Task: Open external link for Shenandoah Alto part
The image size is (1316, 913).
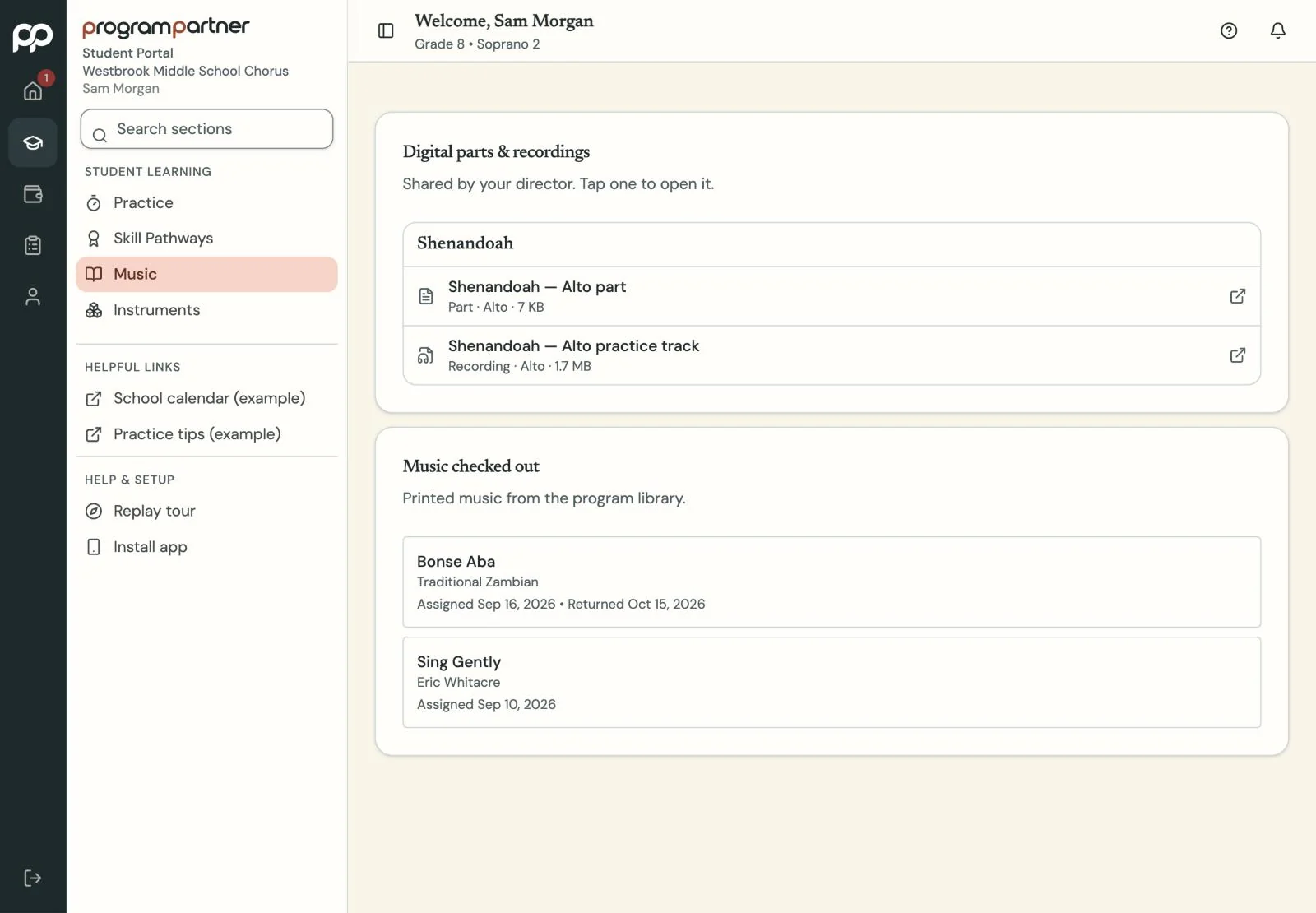Action: pos(1238,296)
